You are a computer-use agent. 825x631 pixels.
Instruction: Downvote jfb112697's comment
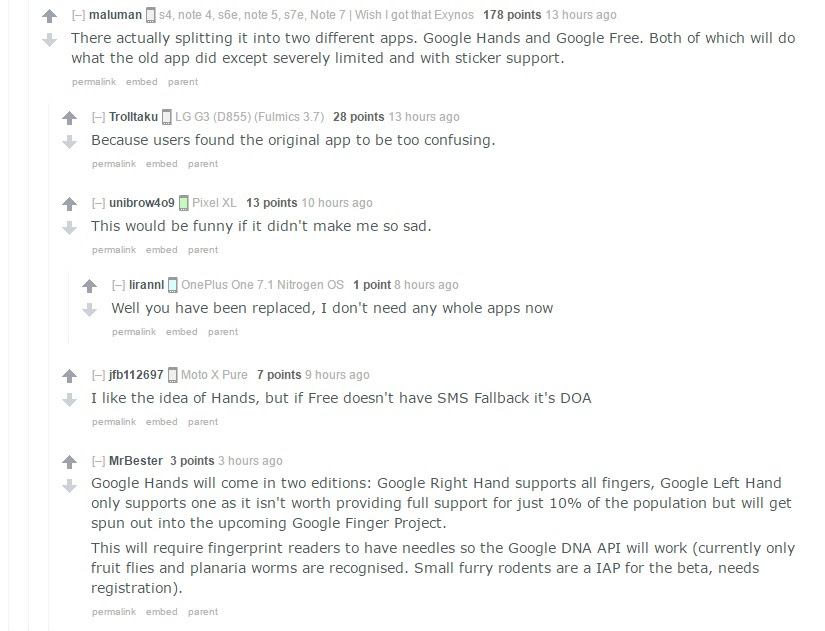[x=69, y=400]
